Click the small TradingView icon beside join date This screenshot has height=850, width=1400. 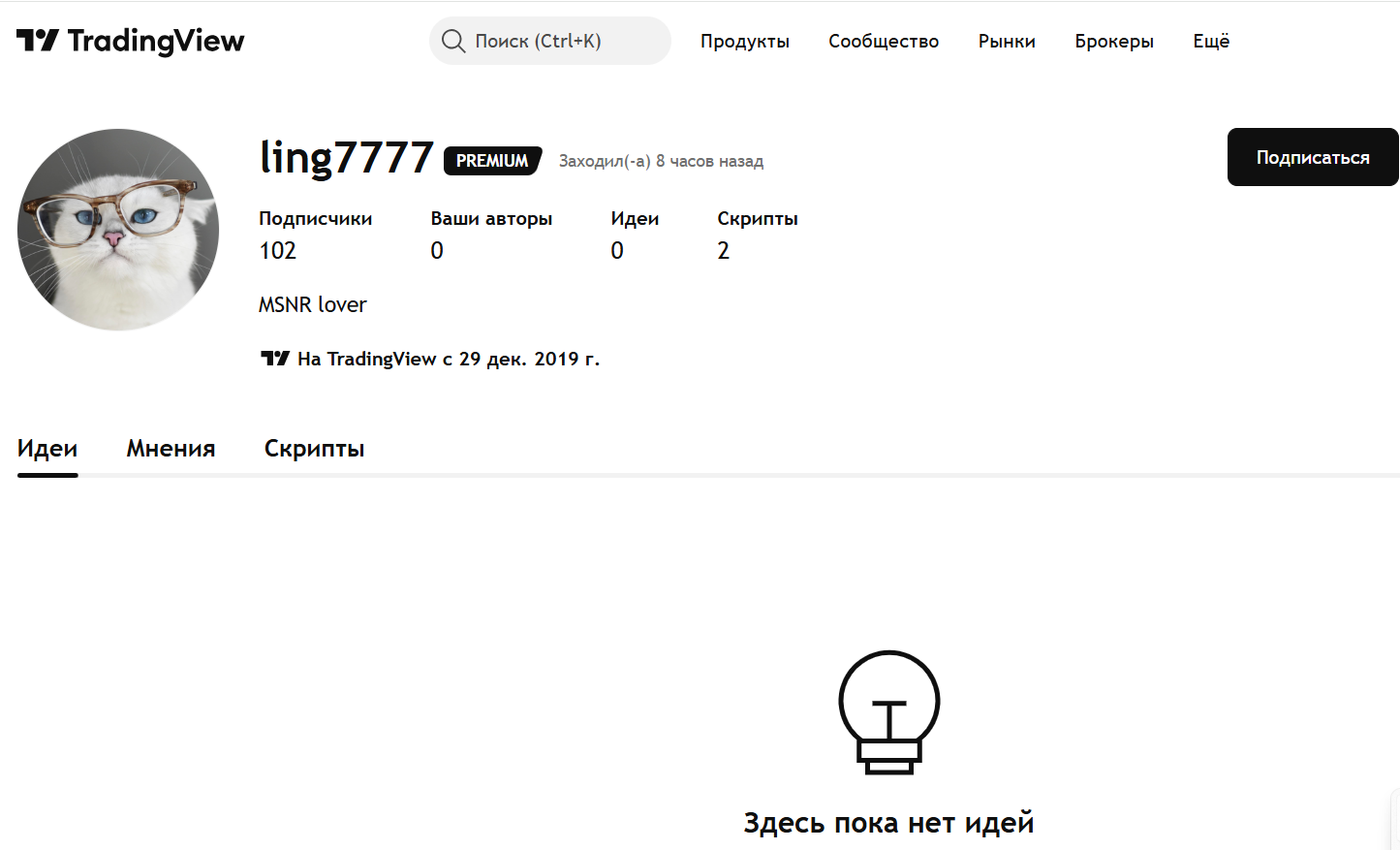click(x=275, y=358)
